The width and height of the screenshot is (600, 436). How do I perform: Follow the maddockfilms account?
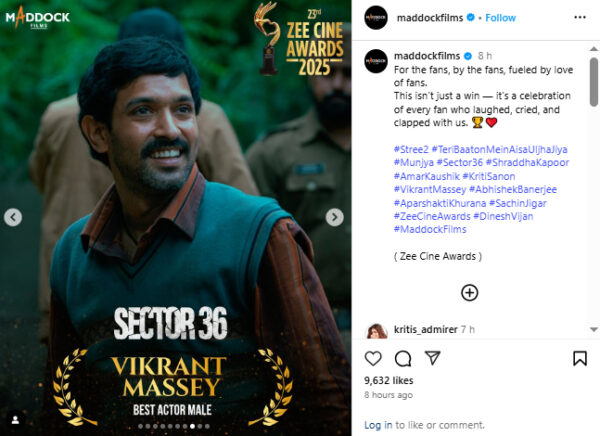pos(501,18)
